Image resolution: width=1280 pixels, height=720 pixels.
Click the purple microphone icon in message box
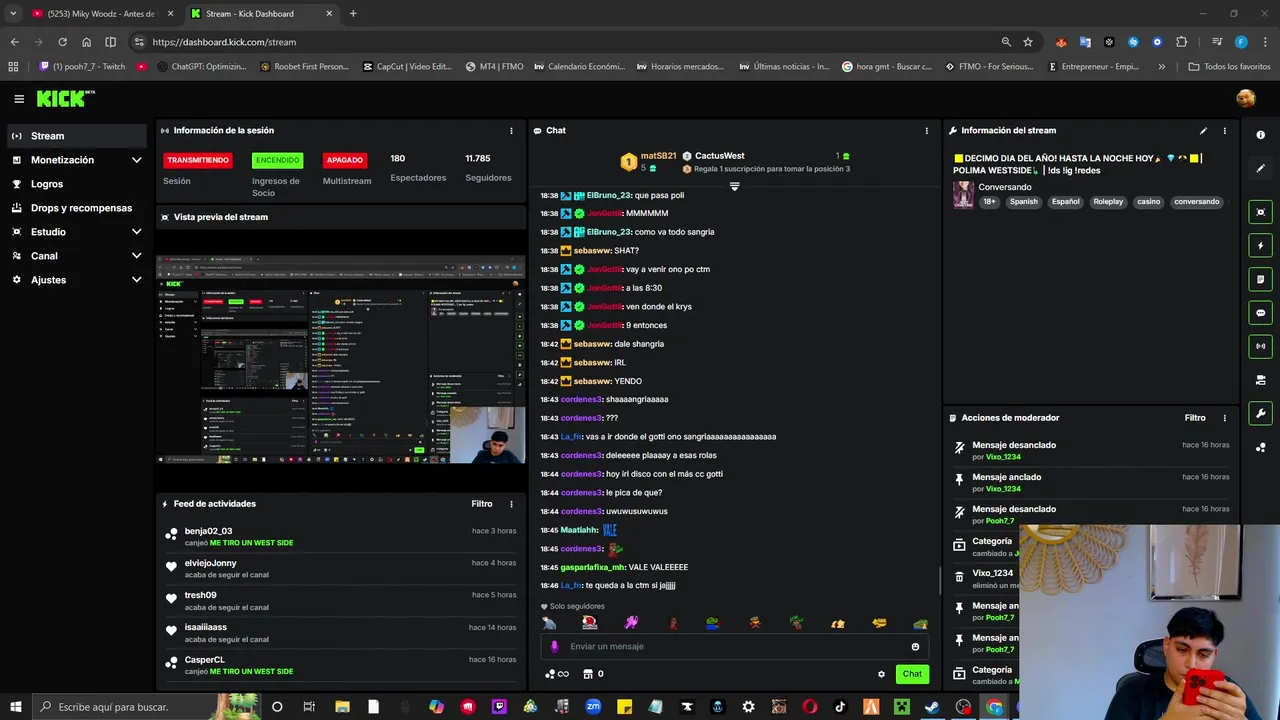(555, 647)
